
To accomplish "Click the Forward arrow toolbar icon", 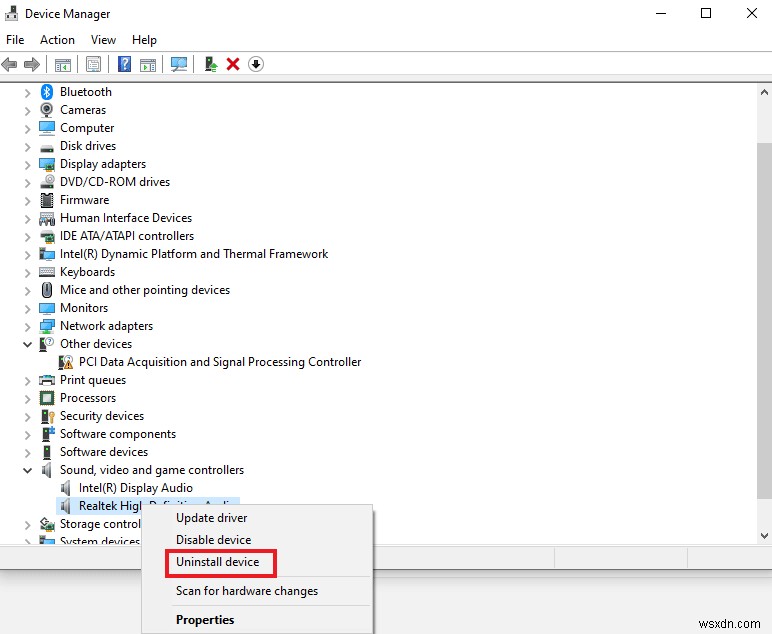I will [32, 64].
